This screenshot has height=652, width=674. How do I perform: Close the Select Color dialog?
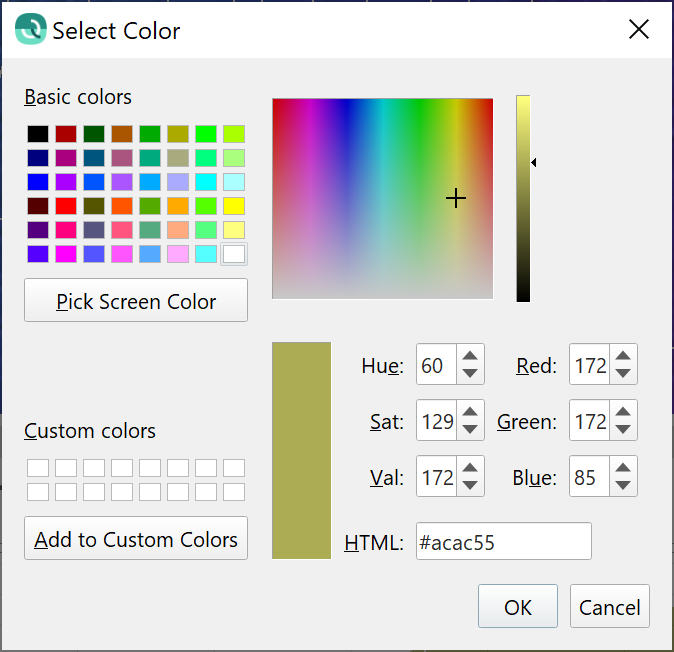(x=639, y=30)
